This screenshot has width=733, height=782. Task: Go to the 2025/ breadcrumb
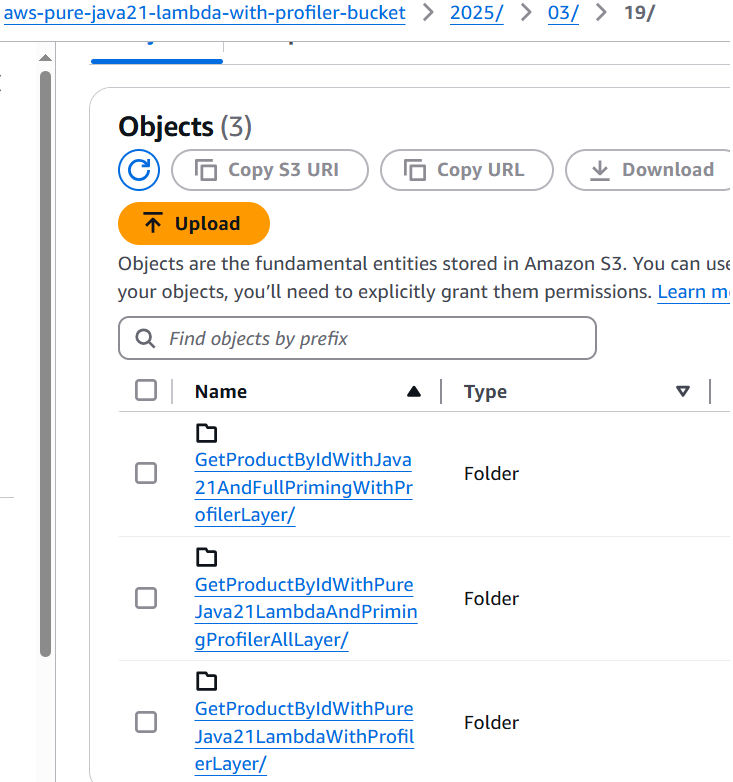477,13
